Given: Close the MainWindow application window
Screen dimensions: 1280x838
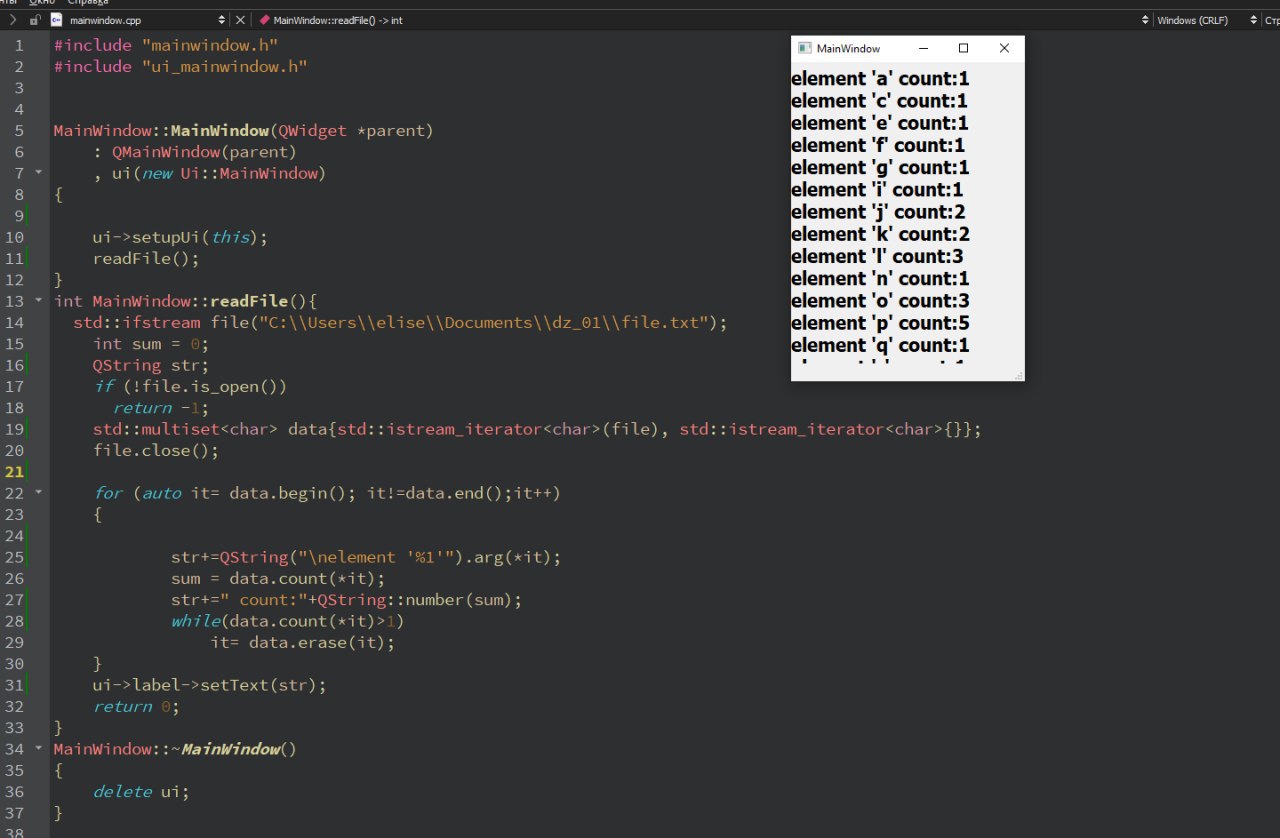Looking at the screenshot, I should [x=1004, y=48].
